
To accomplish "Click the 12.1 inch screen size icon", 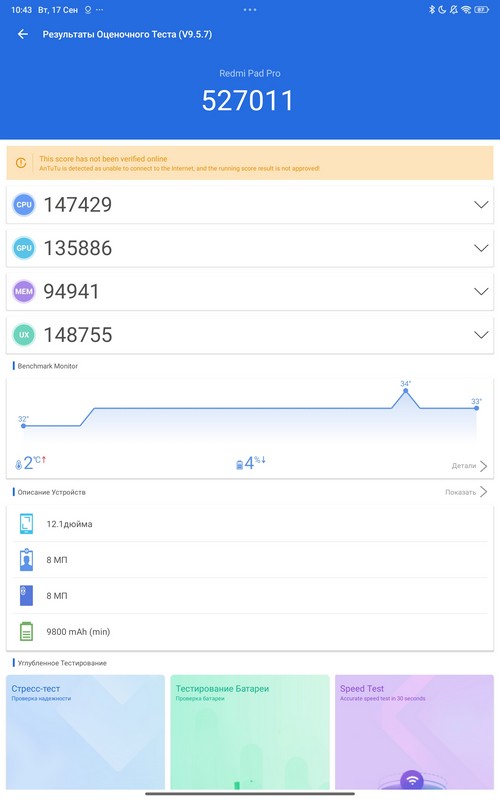I will (26, 524).
